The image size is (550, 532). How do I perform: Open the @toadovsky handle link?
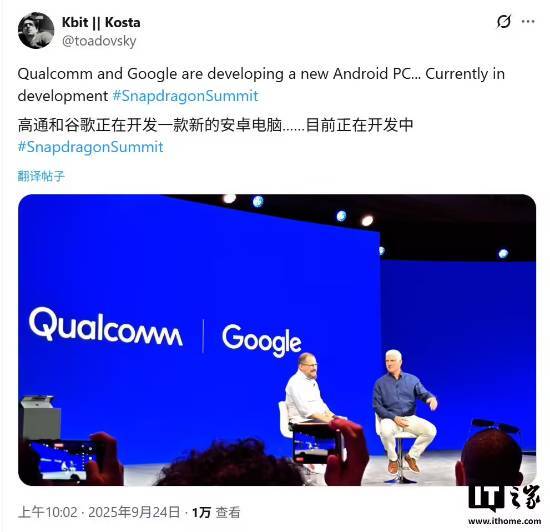click(99, 41)
